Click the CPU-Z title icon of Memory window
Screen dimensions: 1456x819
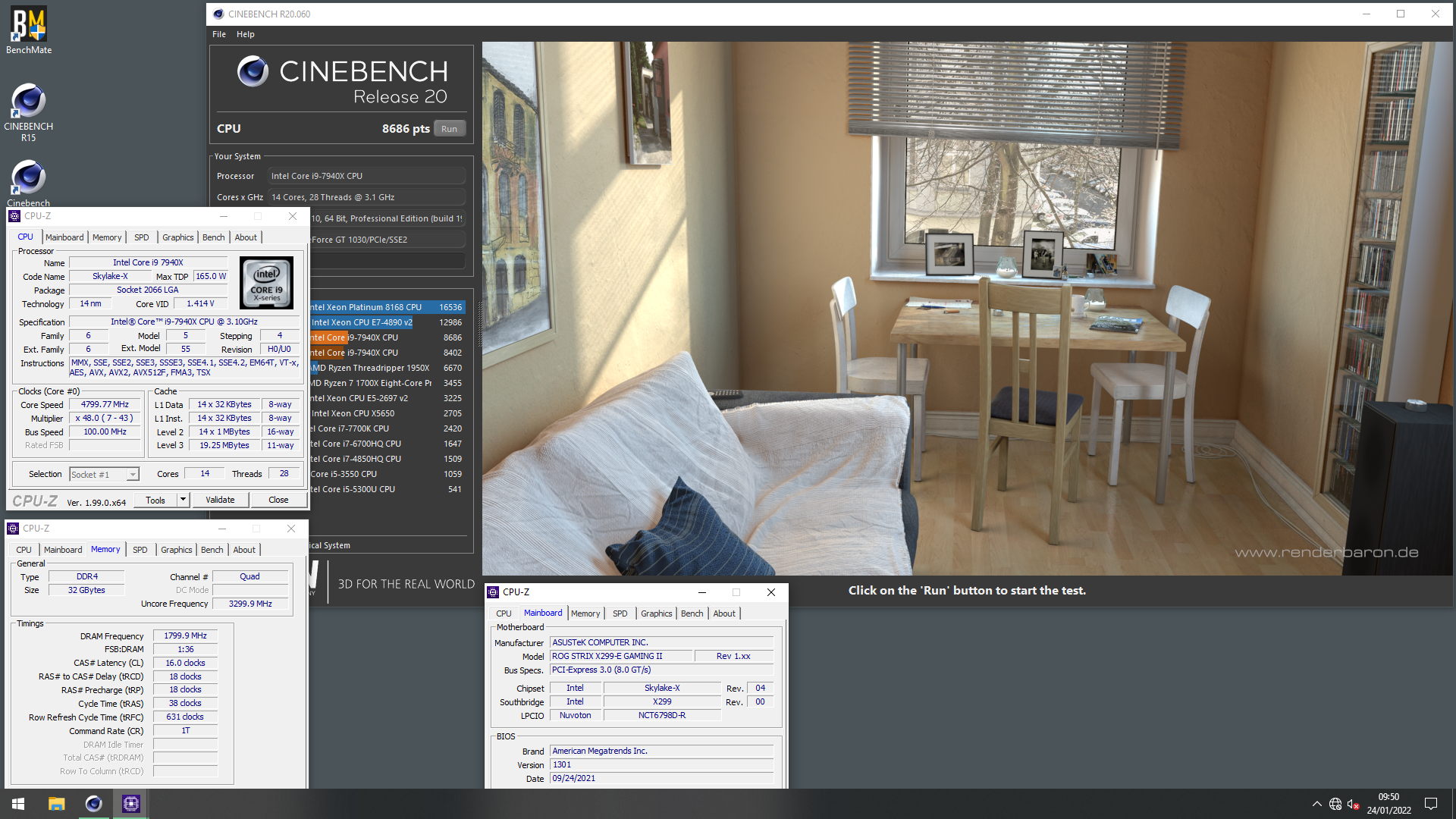pyautogui.click(x=13, y=529)
